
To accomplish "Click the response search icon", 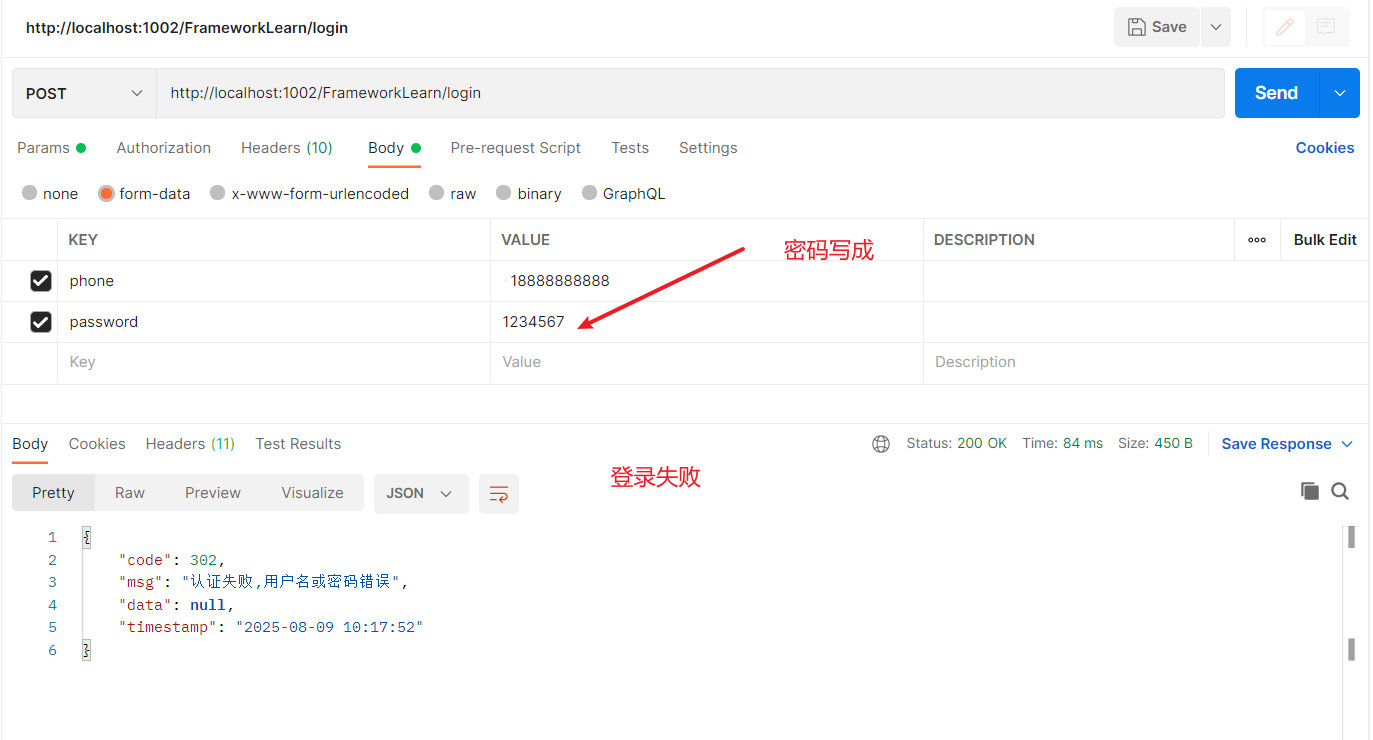I will click(x=1341, y=491).
